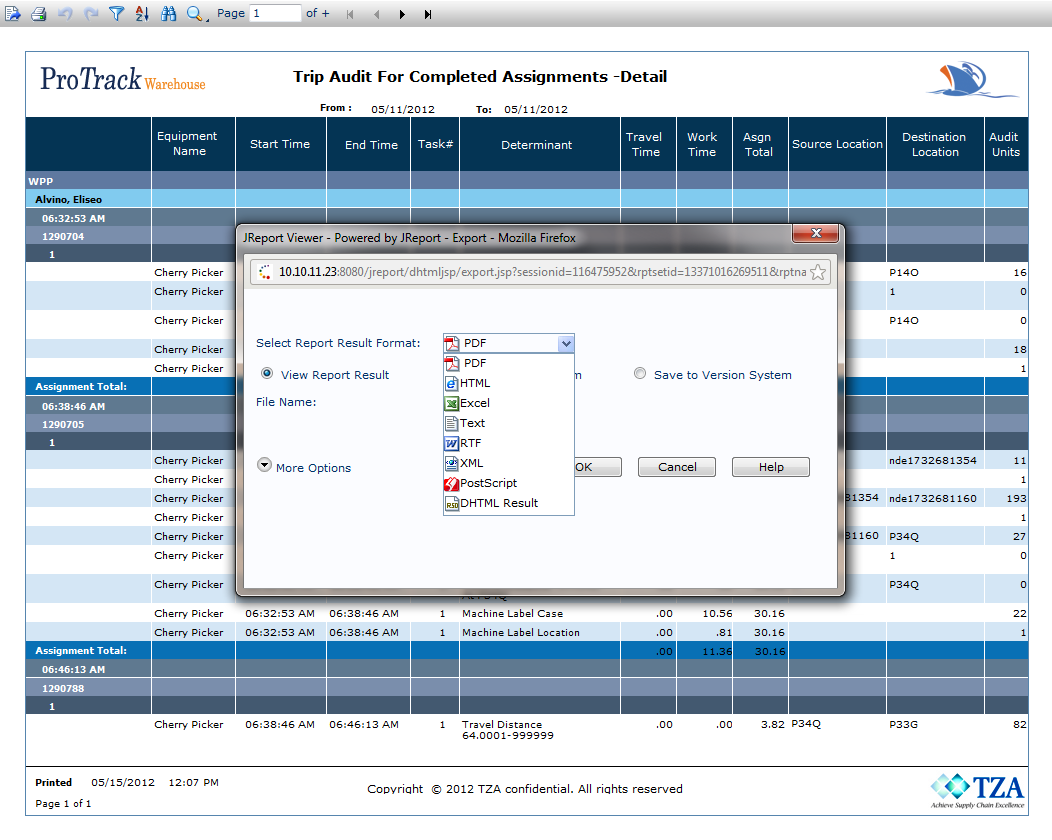Click the Cancel button
The width and height of the screenshot is (1052, 840).
click(x=677, y=467)
